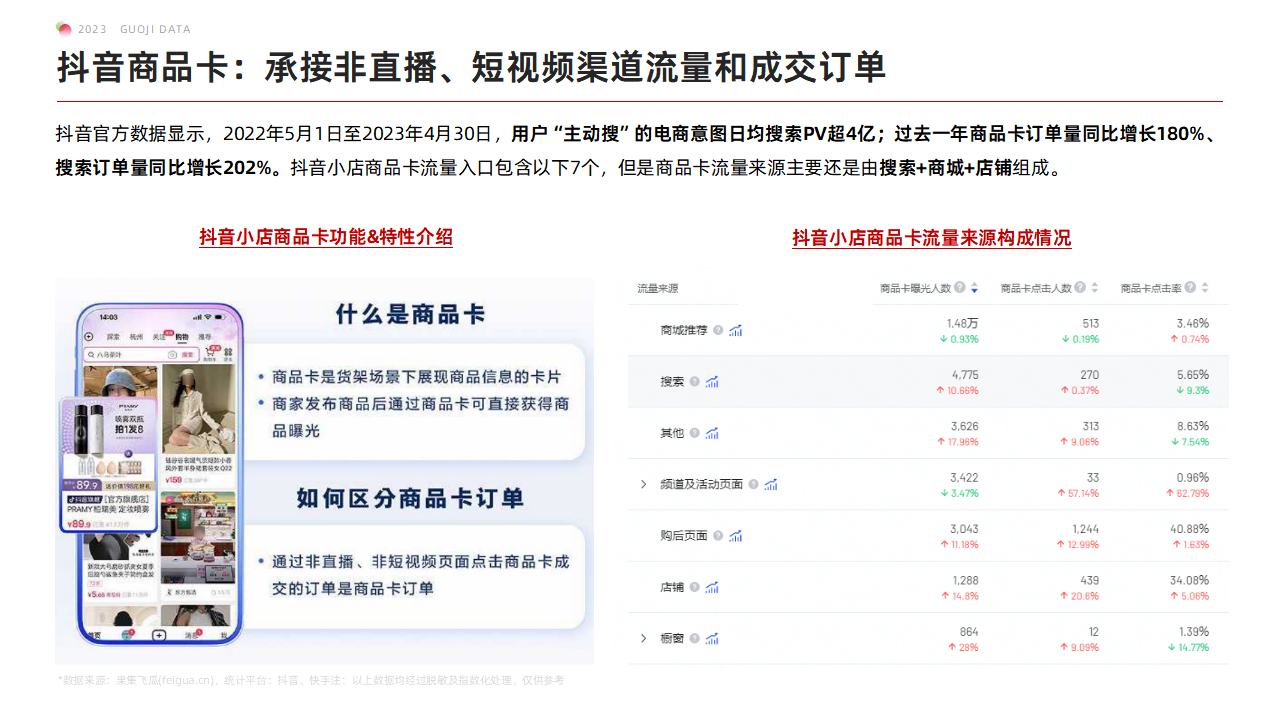Click 如何区分商品卡订单 heading
The width and height of the screenshot is (1280, 720).
[x=411, y=497]
